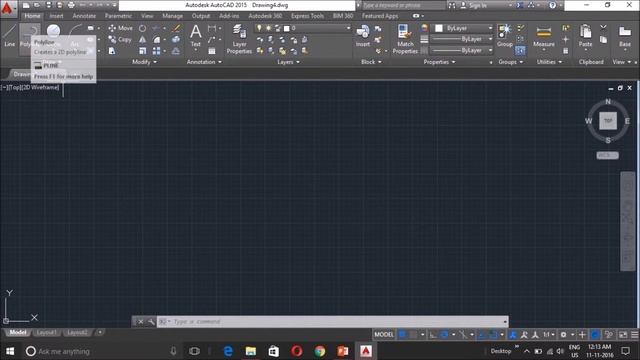Select the Scale tool icon
Viewport: 640px width, 360px height.
click(142, 51)
